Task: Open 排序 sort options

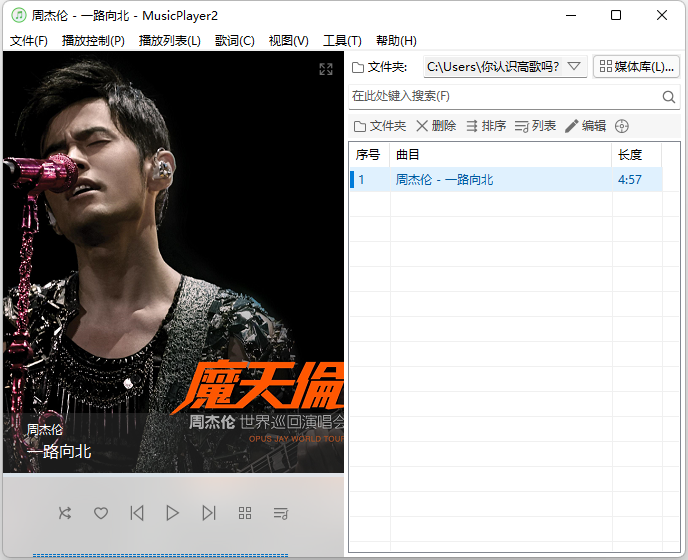Action: (486, 126)
